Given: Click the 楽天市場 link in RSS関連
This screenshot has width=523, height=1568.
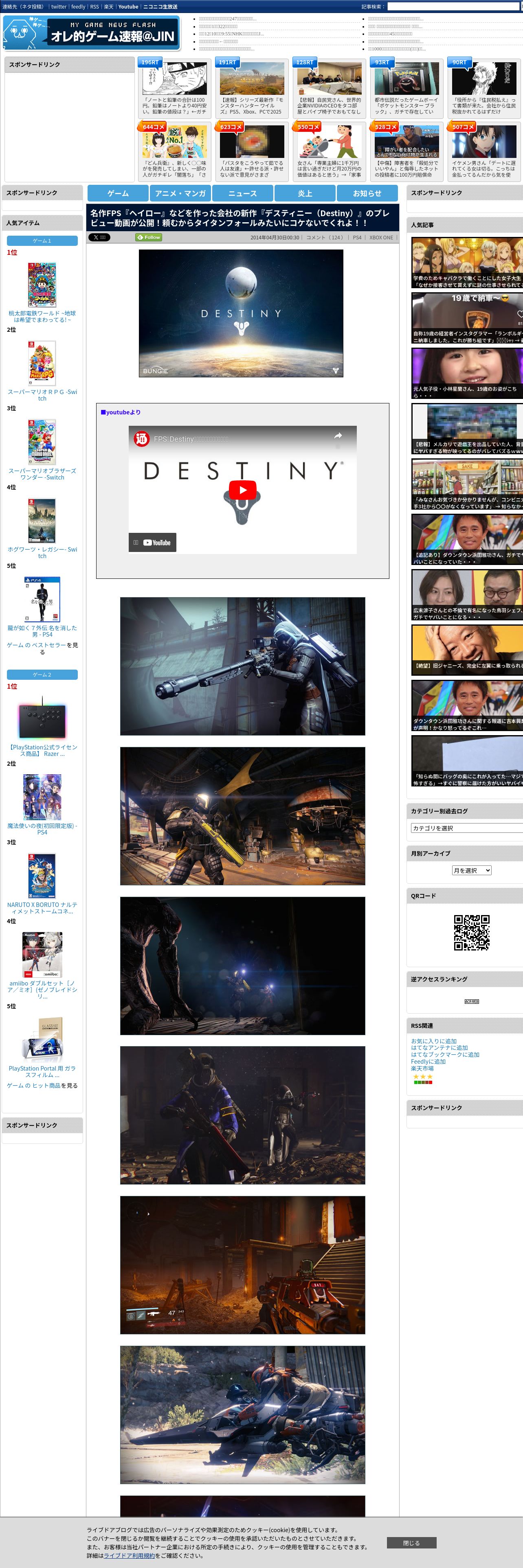Looking at the screenshot, I should point(422,1068).
